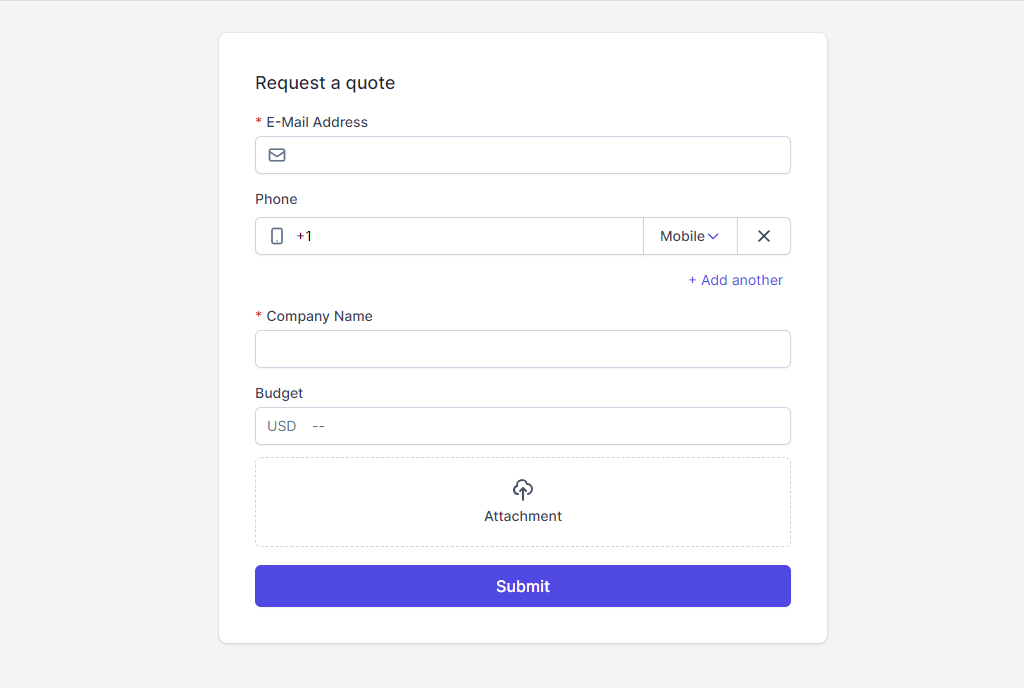Click the "+ Add another" phone link

click(735, 280)
